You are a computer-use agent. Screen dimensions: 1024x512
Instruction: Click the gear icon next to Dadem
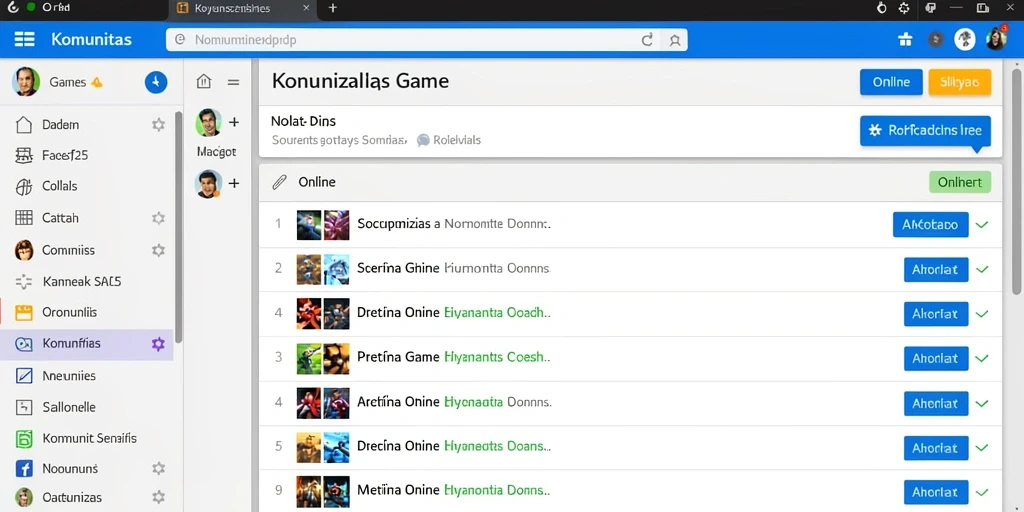pos(158,125)
